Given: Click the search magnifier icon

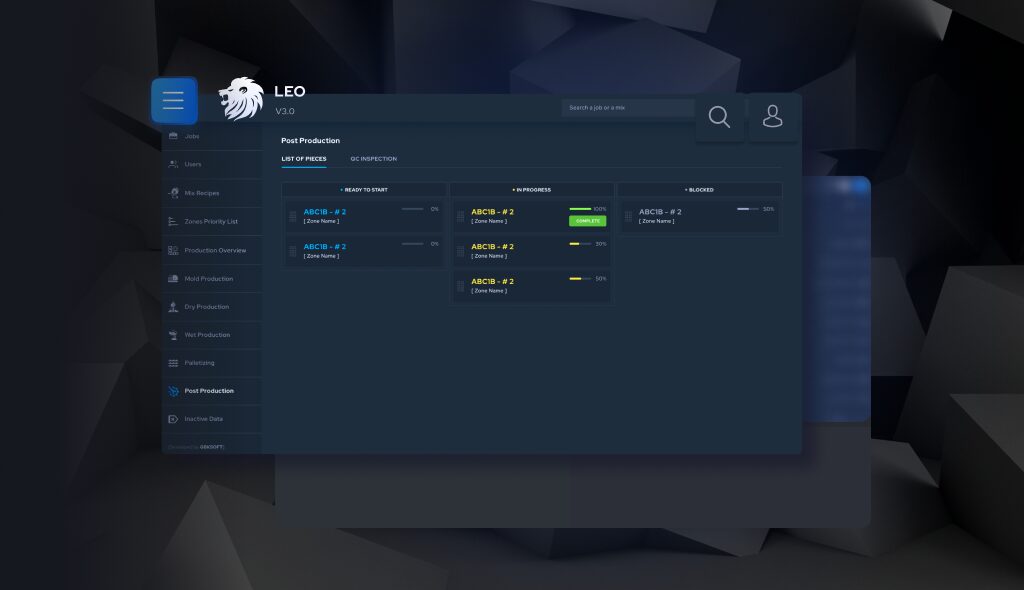Looking at the screenshot, I should coord(719,117).
